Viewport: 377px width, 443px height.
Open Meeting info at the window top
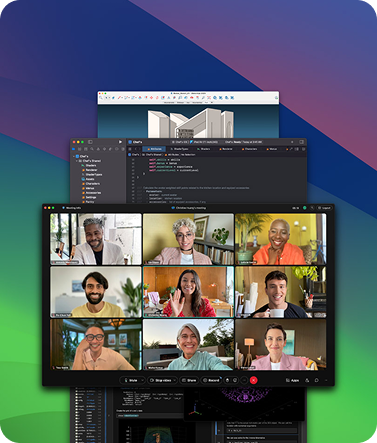(x=72, y=208)
